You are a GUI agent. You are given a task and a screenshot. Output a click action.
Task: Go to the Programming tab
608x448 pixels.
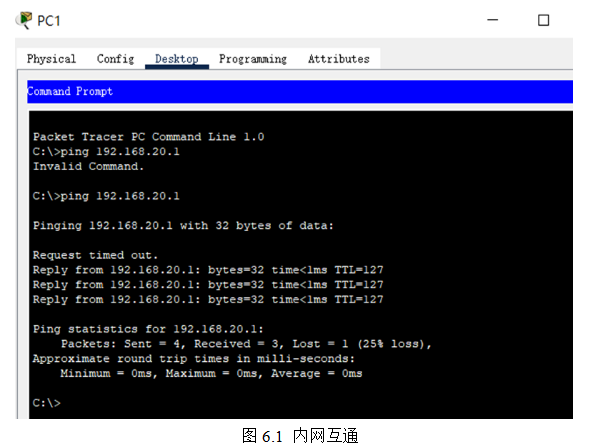pyautogui.click(x=253, y=59)
